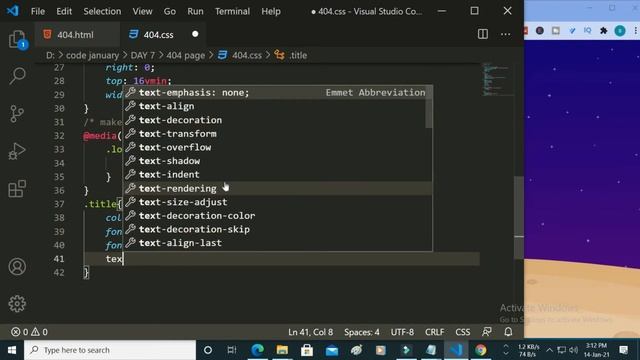Click 'UTF-8' encoding in status bar
Viewport: 640px width, 360px height.
pos(402,332)
